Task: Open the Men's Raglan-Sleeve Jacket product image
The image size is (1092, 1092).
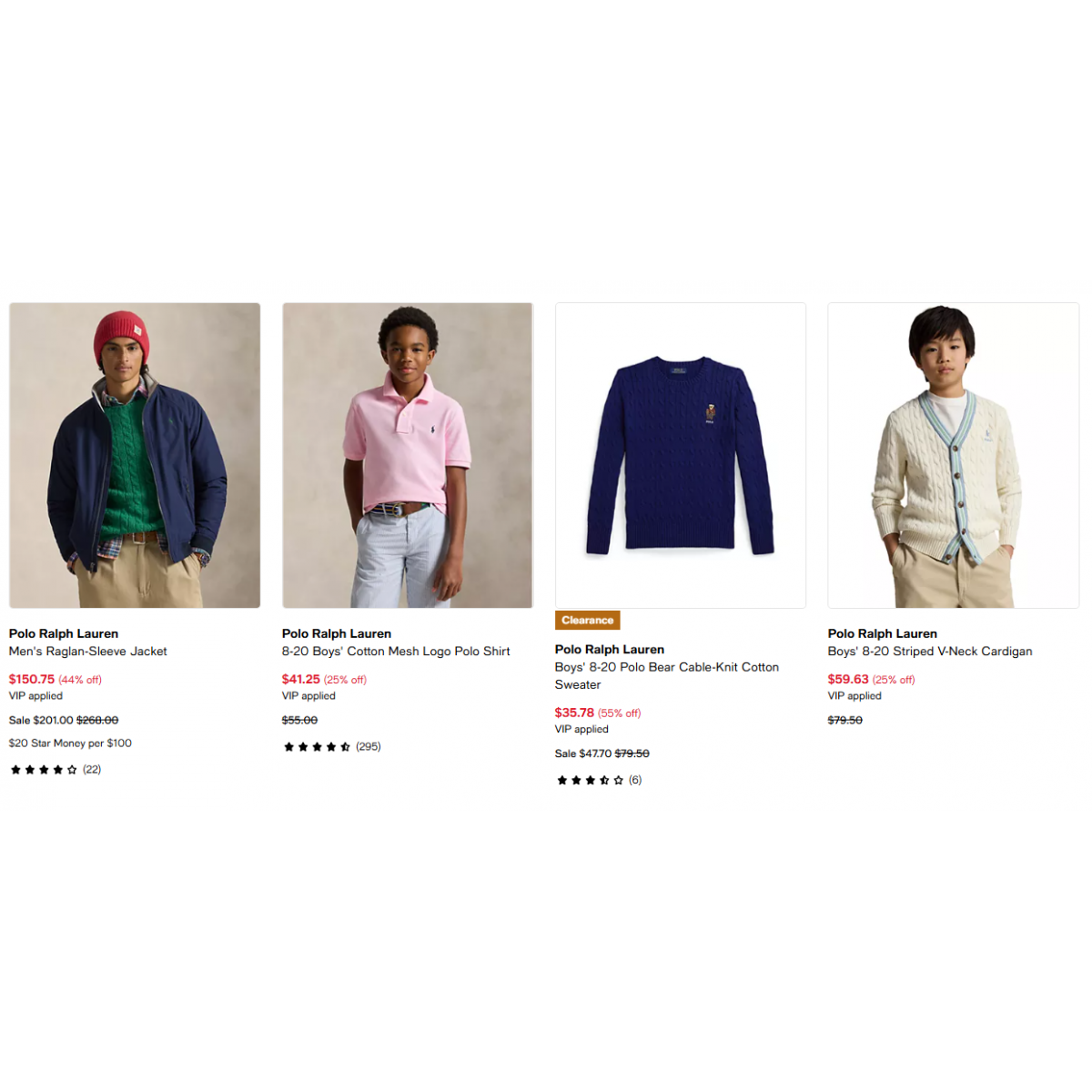Action: click(135, 455)
